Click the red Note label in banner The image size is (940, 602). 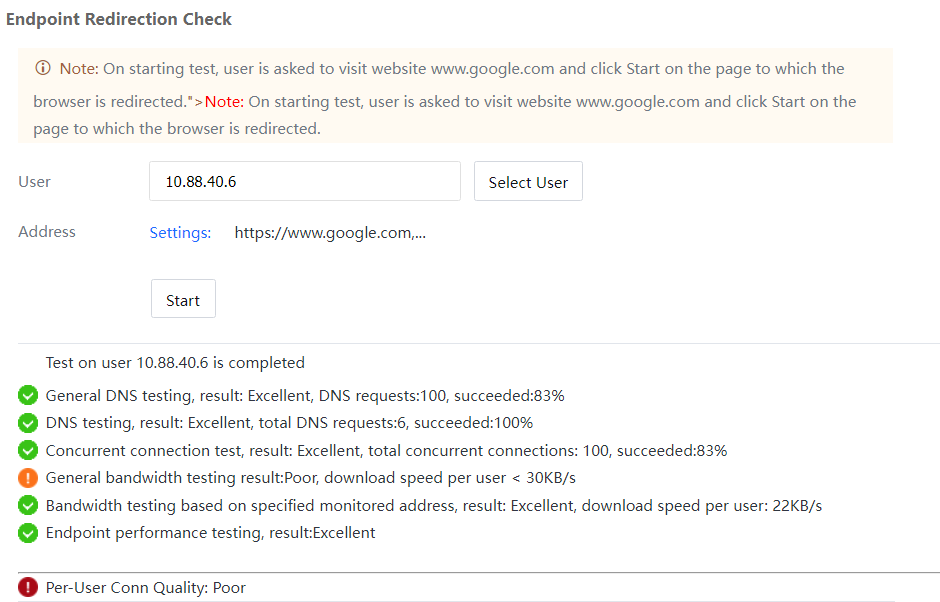click(224, 101)
